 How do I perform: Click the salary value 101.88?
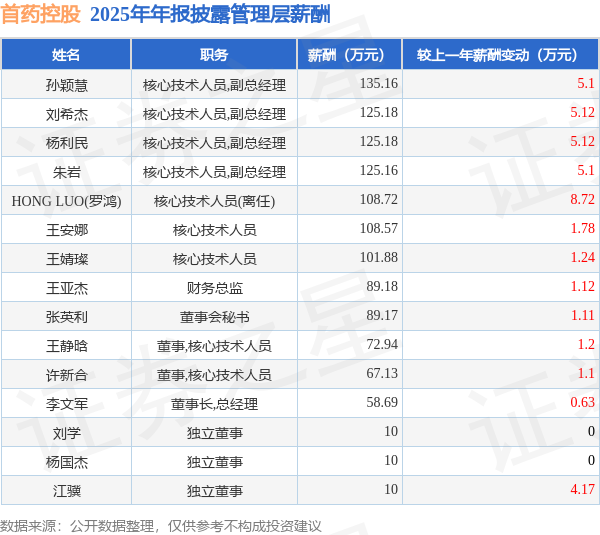[x=379, y=258]
